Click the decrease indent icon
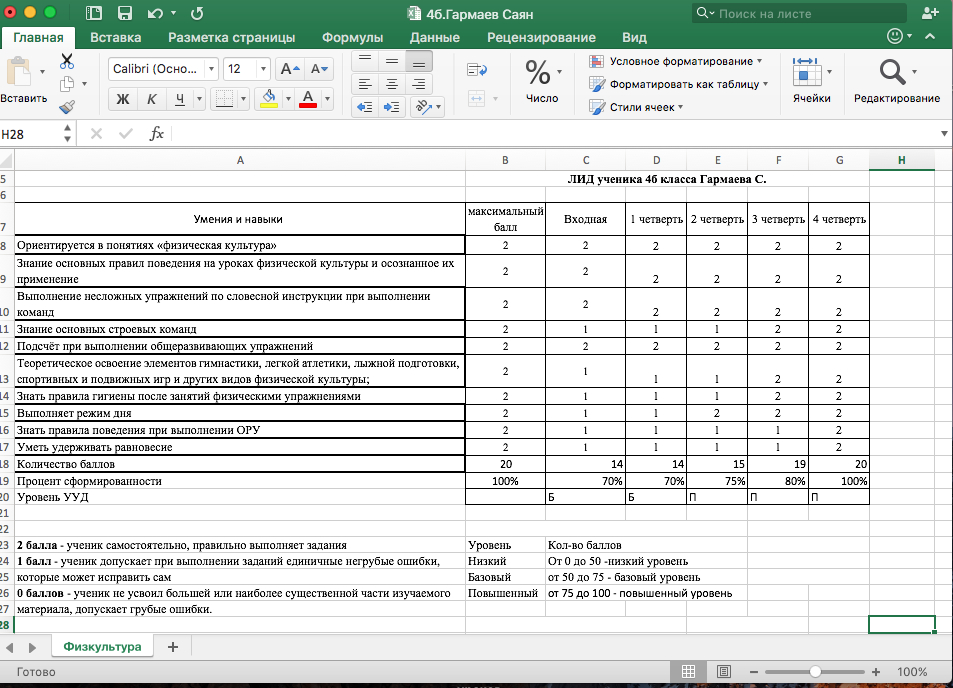Screen dimensions: 953x688 pos(365,108)
